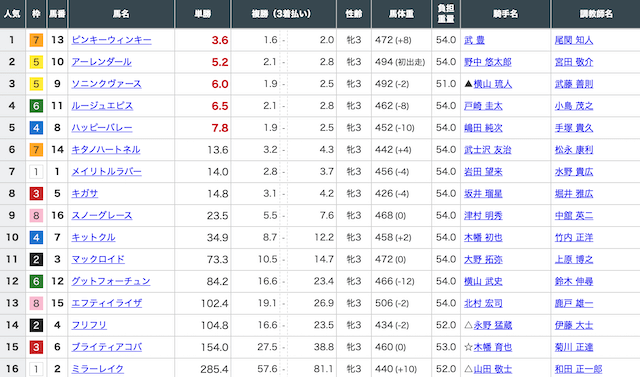The height and width of the screenshot is (377, 640).
Task: View jockey 横山 琉人 profile
Action: pyautogui.click(x=493, y=84)
